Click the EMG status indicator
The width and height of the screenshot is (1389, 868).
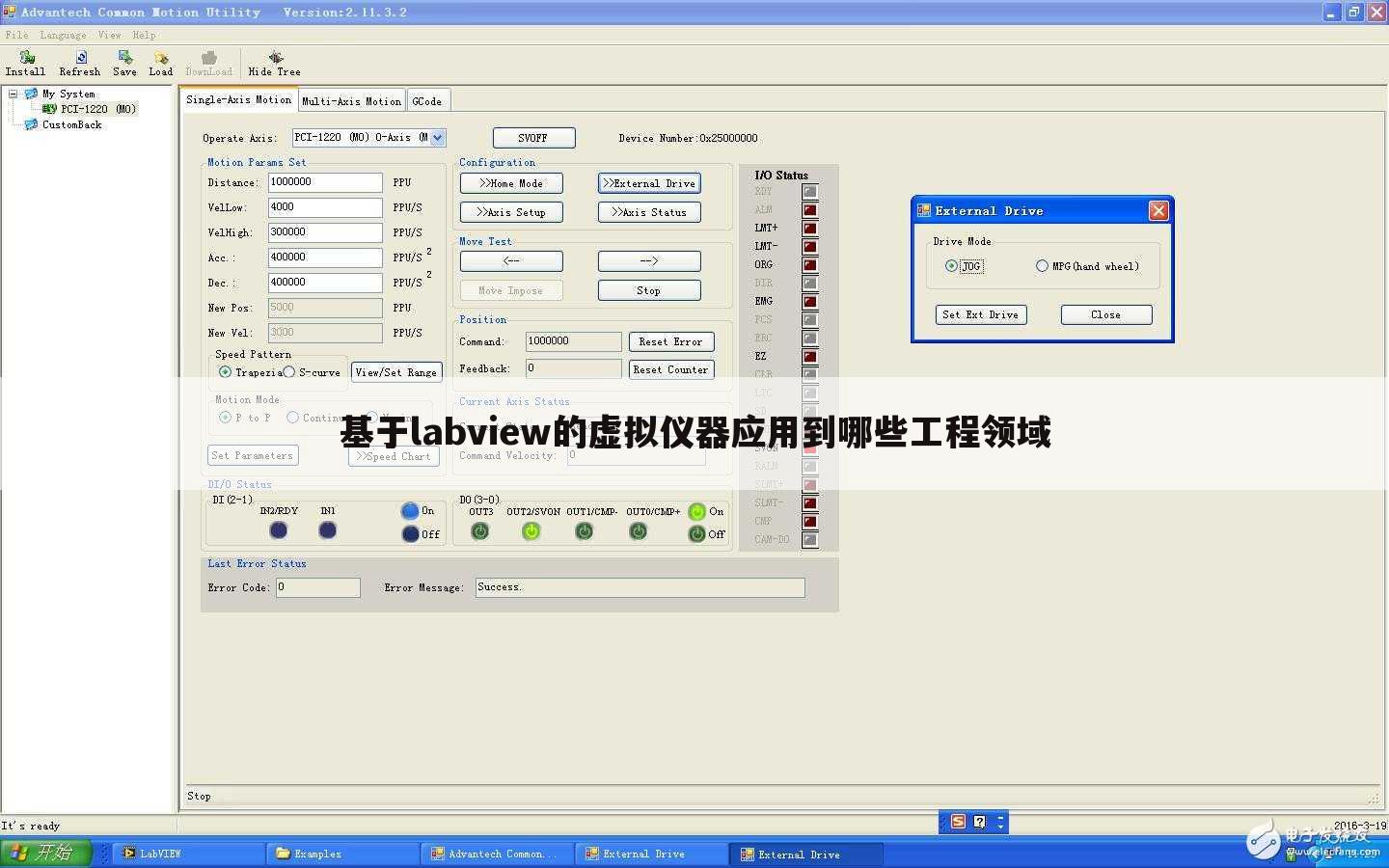[810, 301]
